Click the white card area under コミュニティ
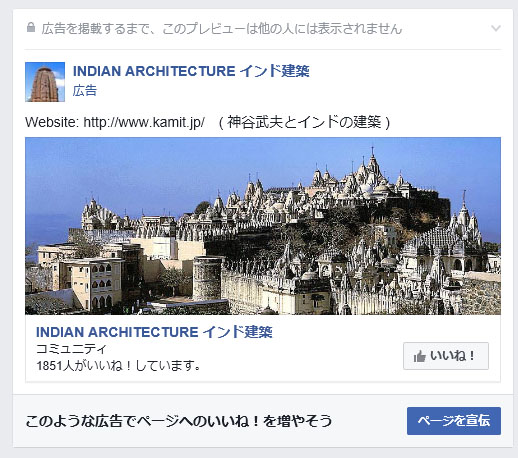 tap(300, 360)
